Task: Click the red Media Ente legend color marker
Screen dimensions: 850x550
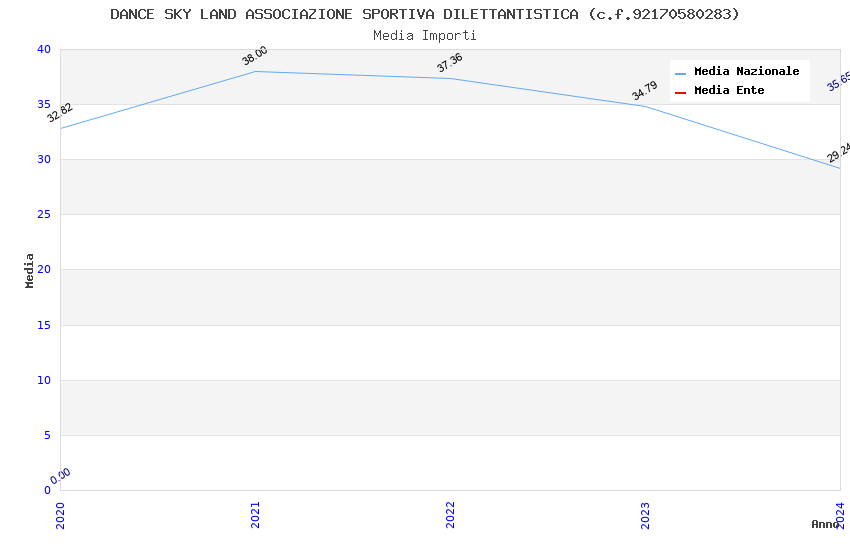Action: [x=680, y=93]
